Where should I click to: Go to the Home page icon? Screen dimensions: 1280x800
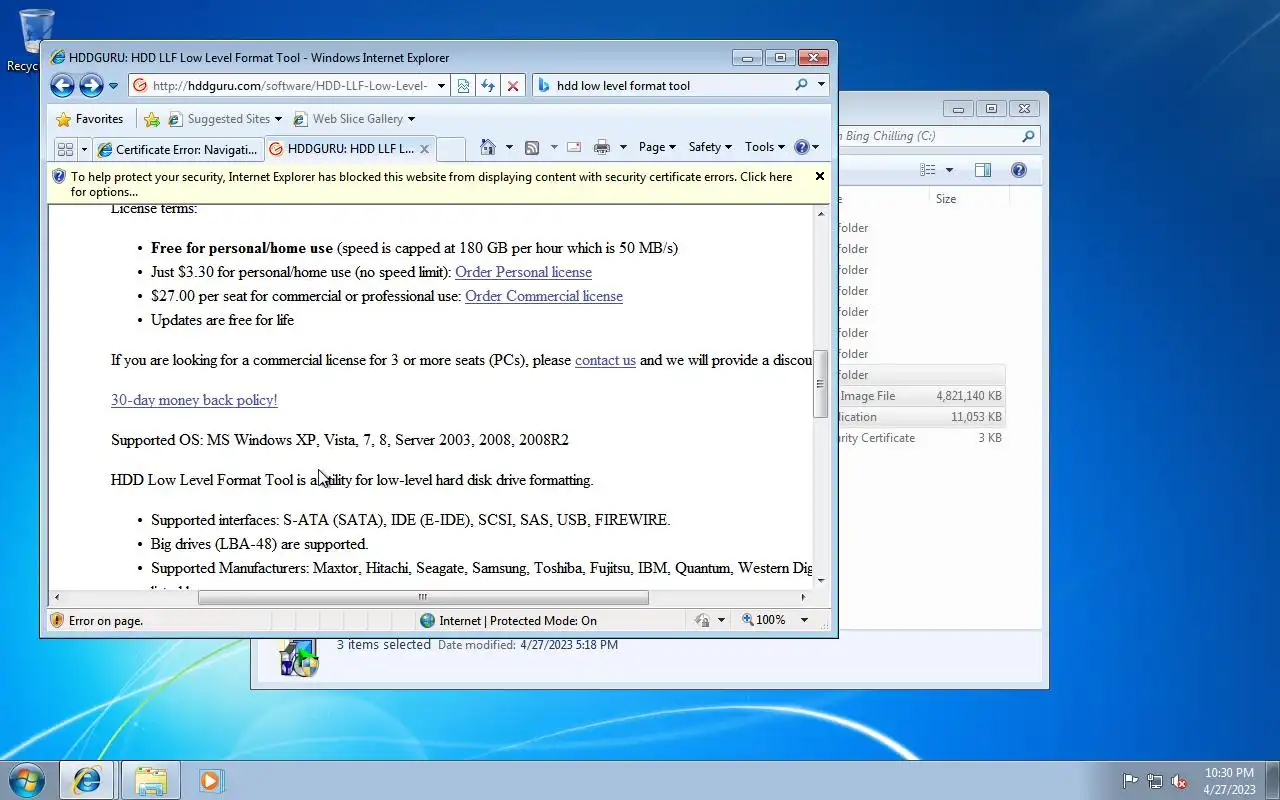click(488, 147)
